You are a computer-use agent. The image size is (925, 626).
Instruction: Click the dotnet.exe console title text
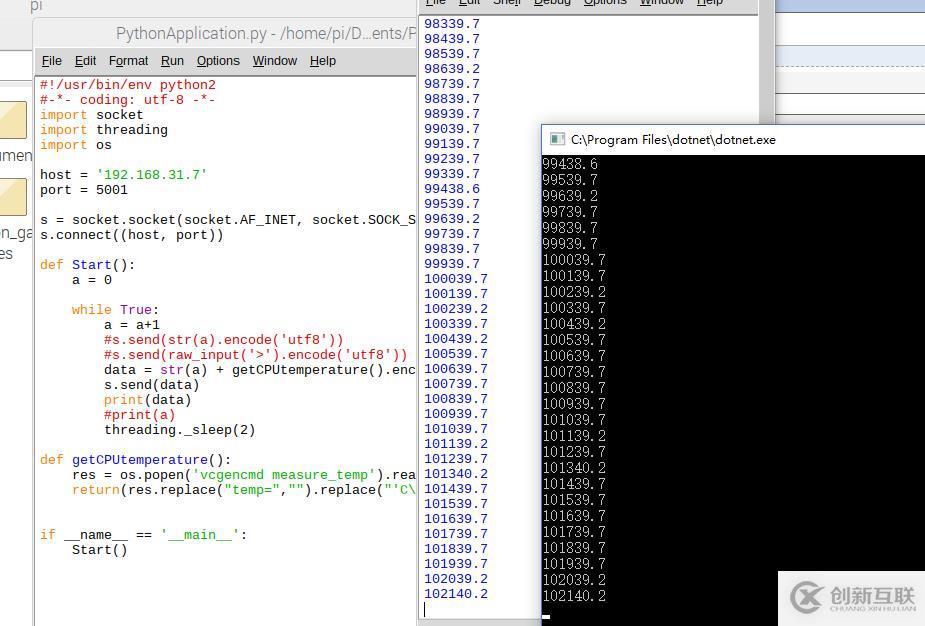point(673,140)
